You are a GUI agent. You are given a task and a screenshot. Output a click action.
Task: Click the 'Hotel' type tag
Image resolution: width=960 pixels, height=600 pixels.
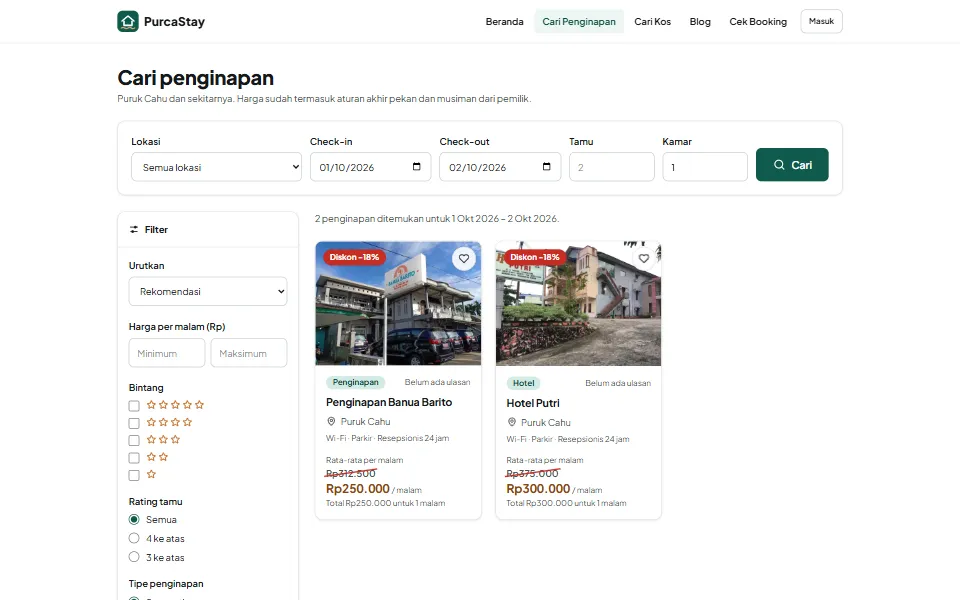(x=523, y=383)
